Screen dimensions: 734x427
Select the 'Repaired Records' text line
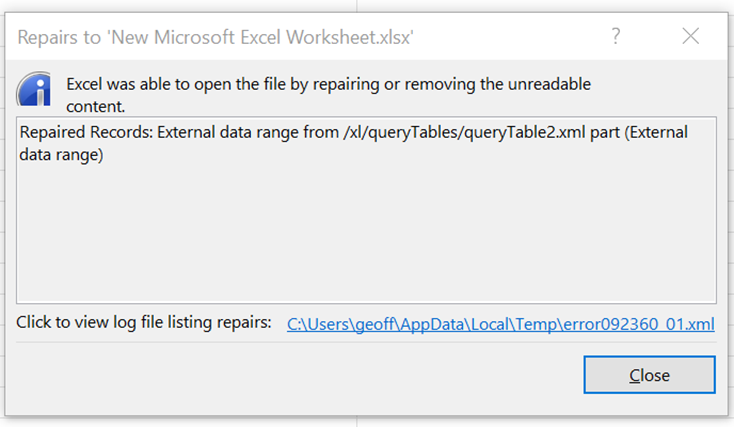[x=353, y=133]
